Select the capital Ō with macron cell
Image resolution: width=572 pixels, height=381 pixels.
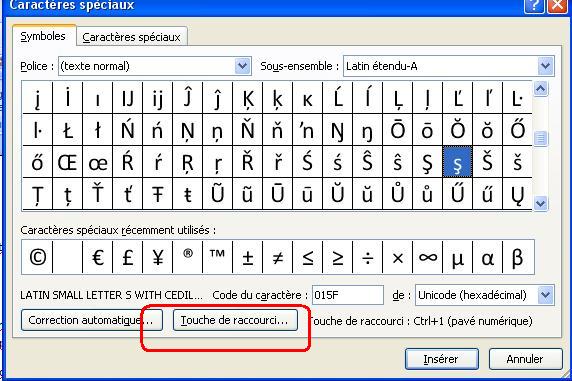coord(397,130)
